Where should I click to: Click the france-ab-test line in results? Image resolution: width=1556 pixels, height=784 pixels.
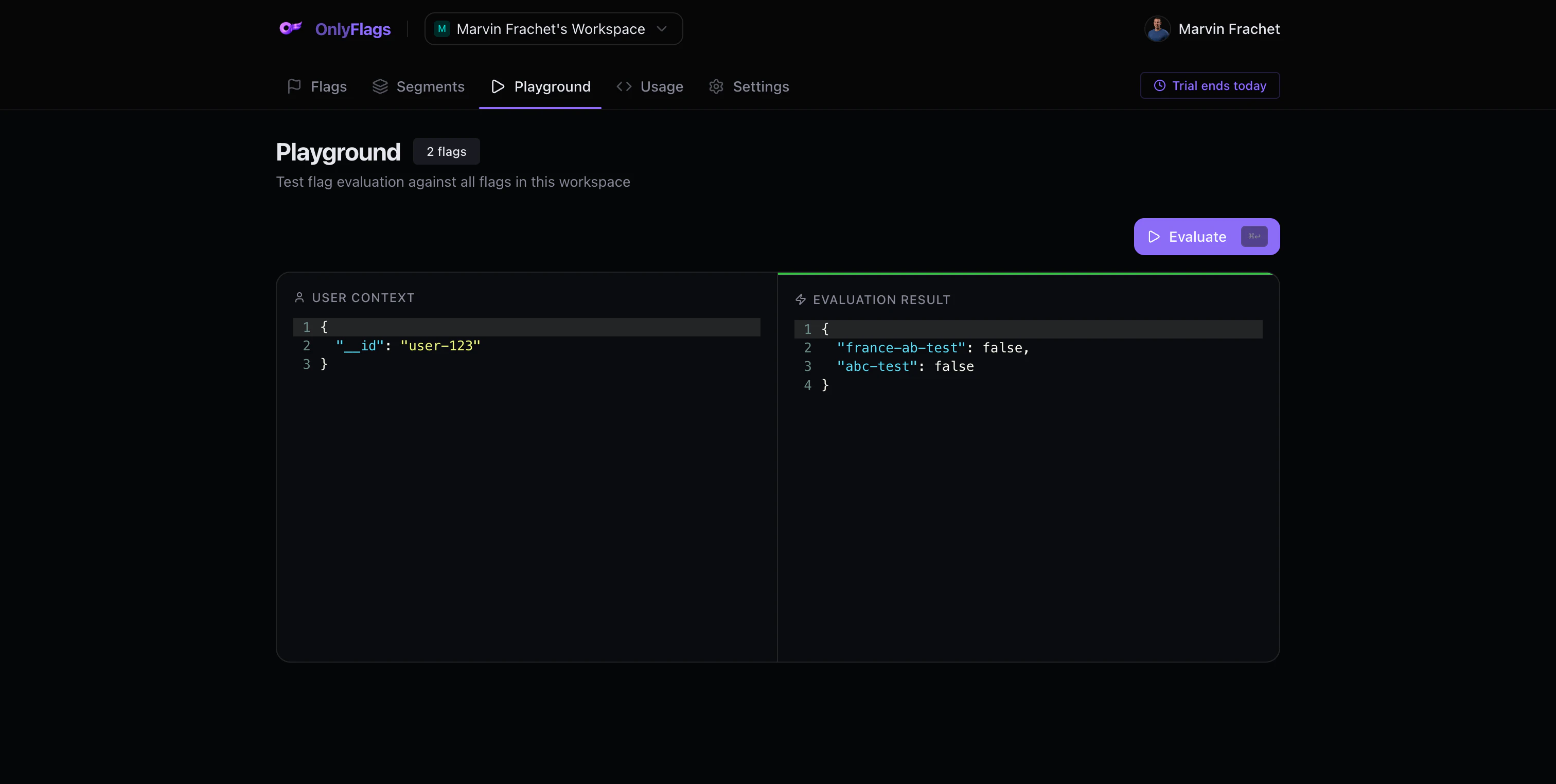901,348
